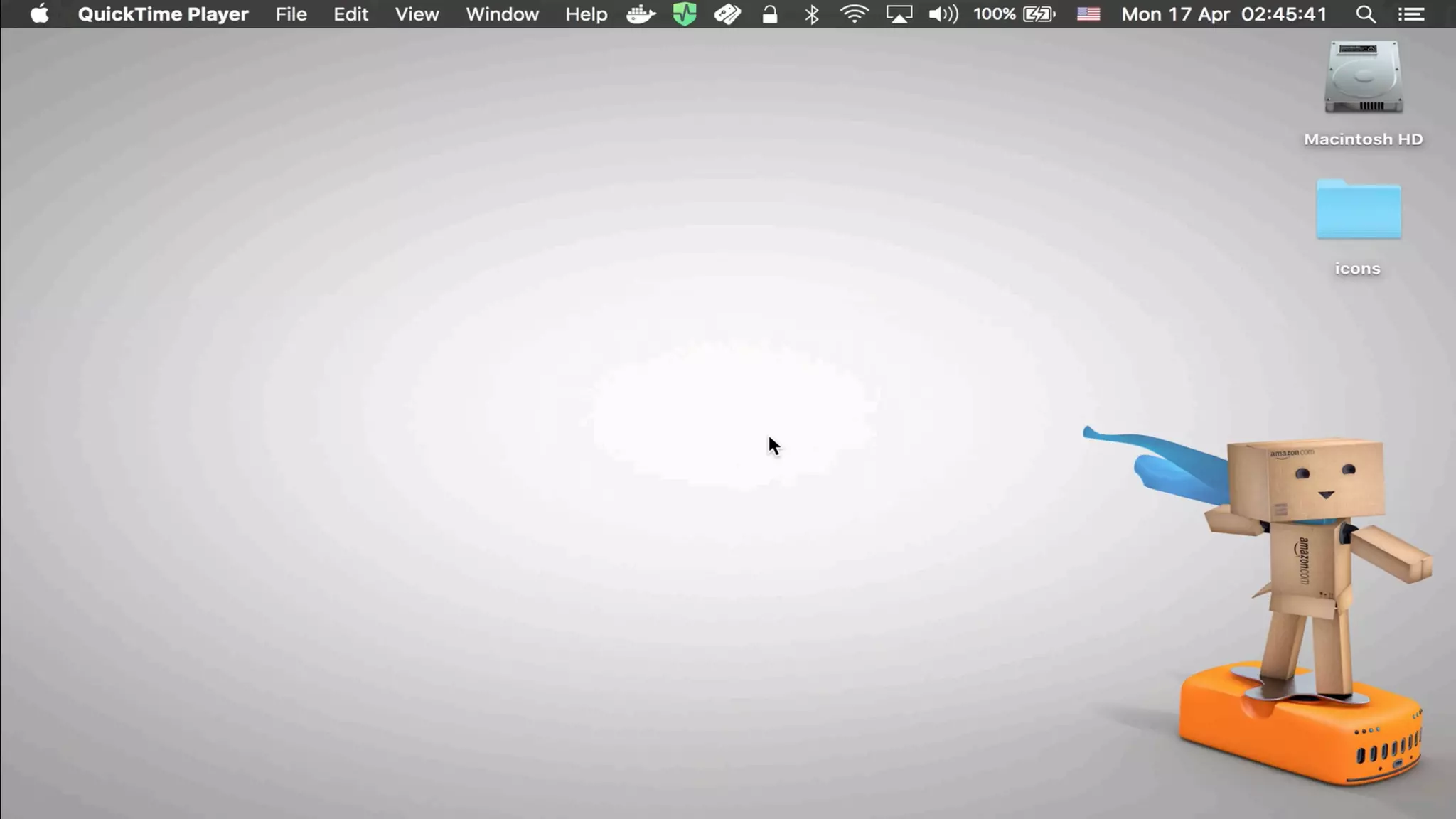This screenshot has height=819, width=1456.
Task: Click the padlock menu bar icon
Action: click(769, 14)
